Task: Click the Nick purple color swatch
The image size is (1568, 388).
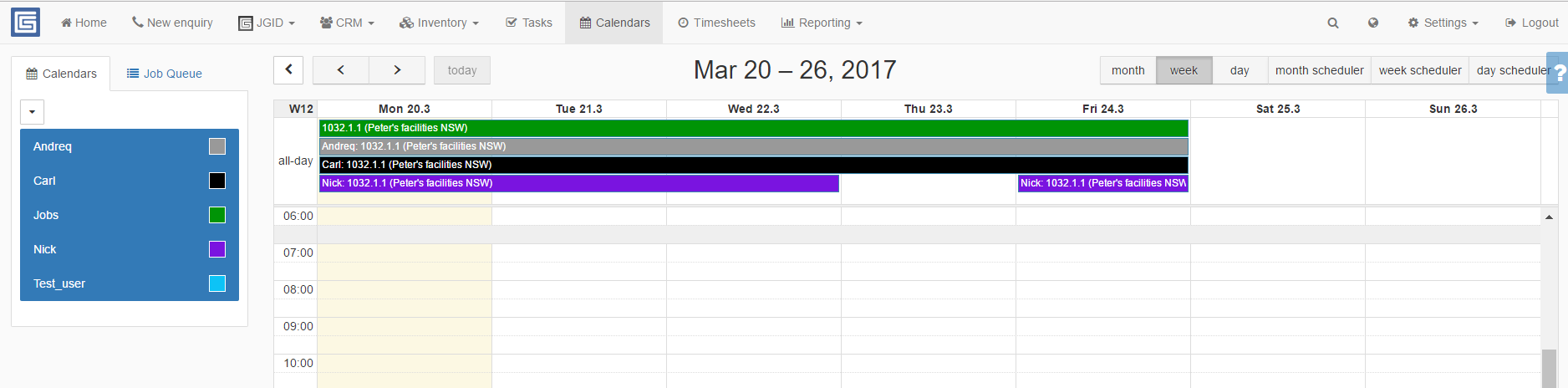Action: pos(217,249)
